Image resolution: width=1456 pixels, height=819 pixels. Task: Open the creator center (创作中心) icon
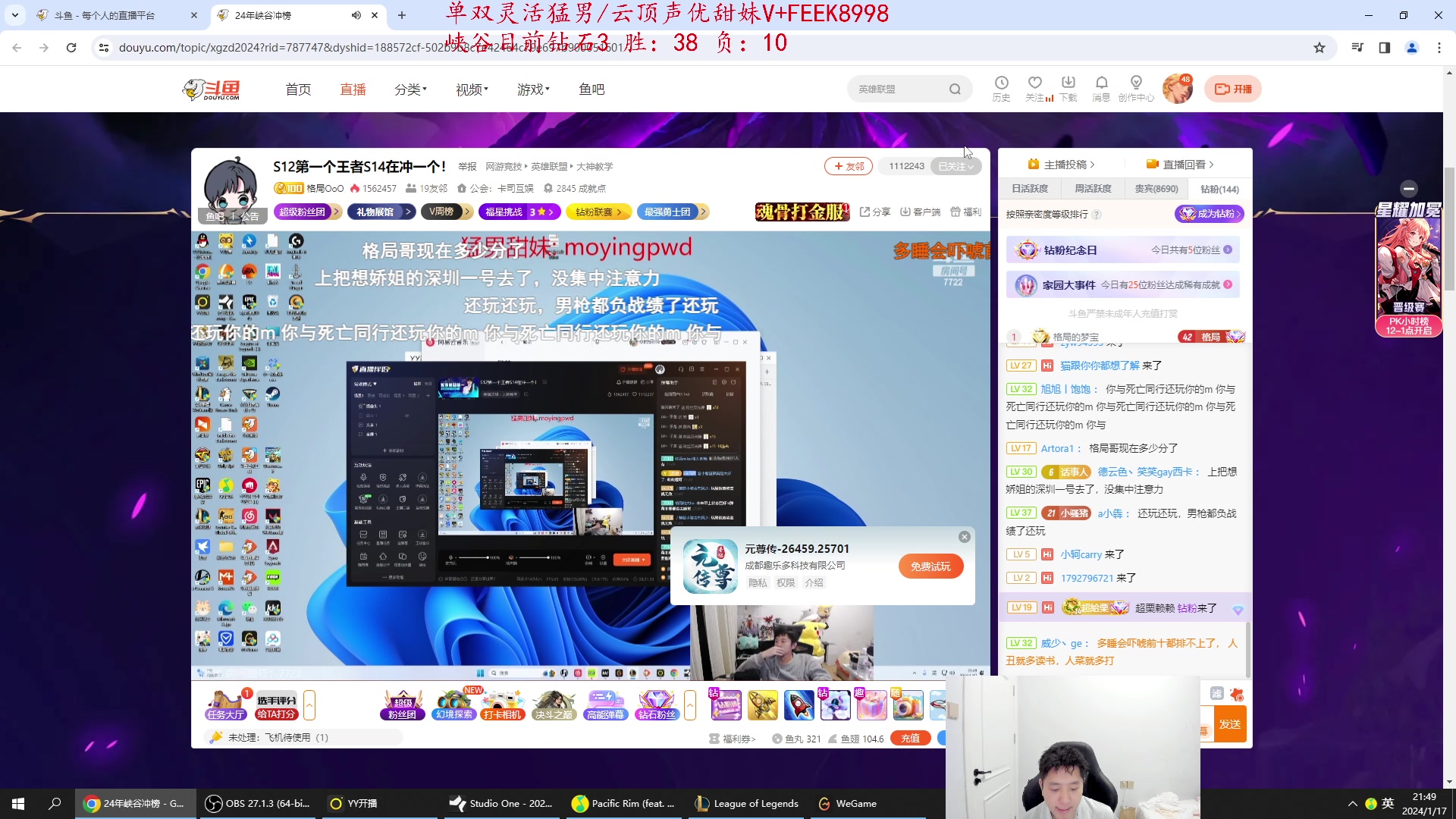[1135, 88]
